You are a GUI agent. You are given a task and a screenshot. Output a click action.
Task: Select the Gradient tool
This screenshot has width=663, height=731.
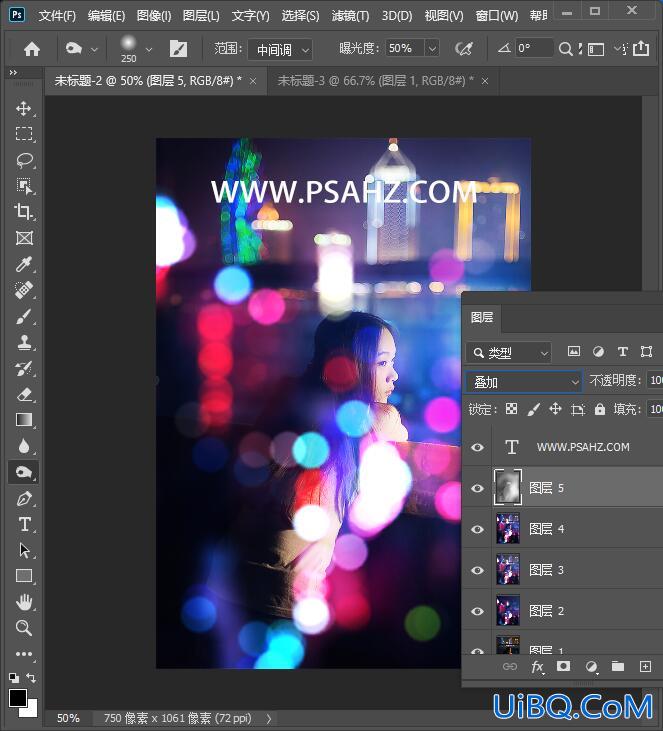coord(24,420)
